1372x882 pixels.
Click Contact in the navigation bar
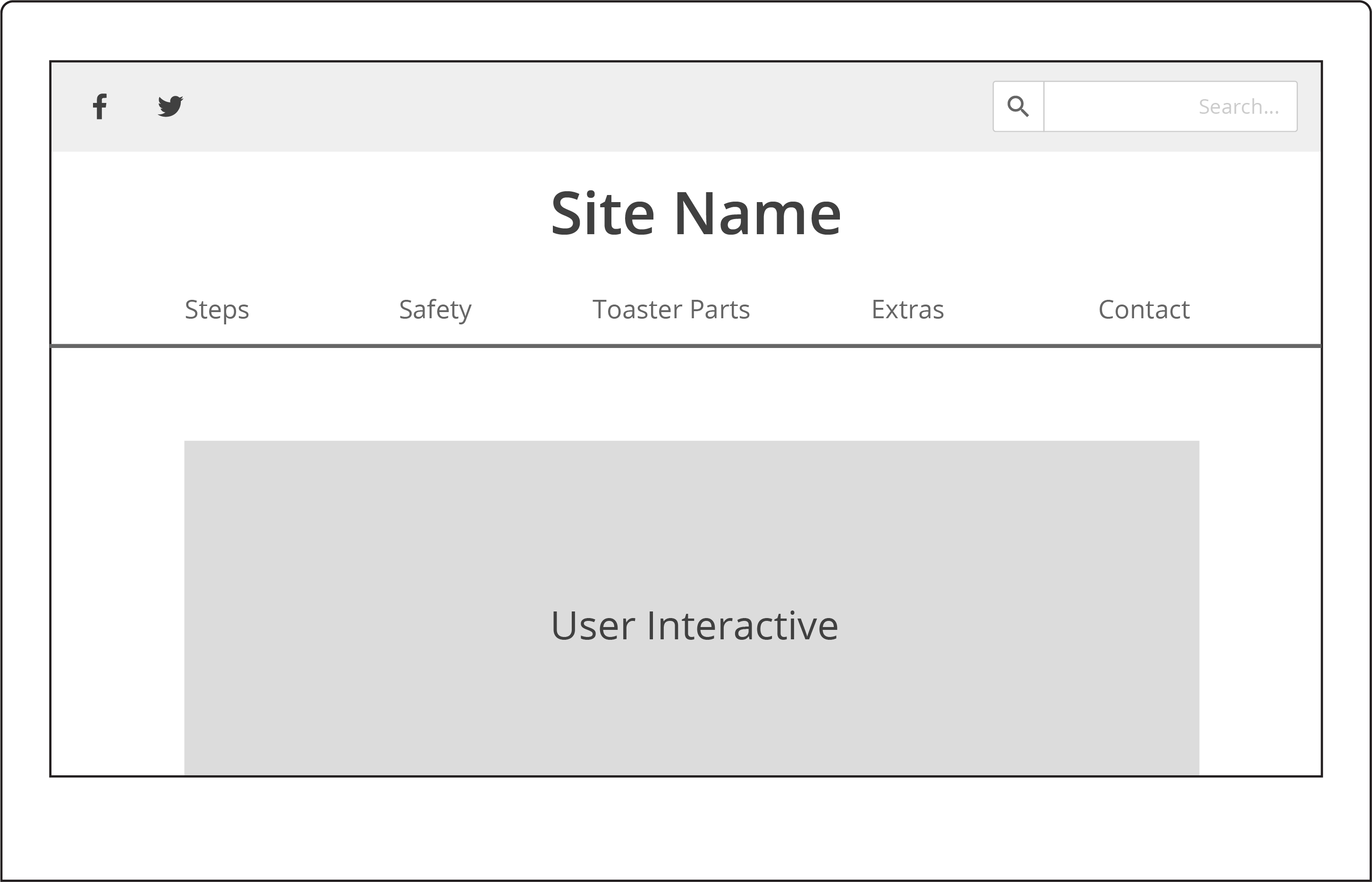1143,310
